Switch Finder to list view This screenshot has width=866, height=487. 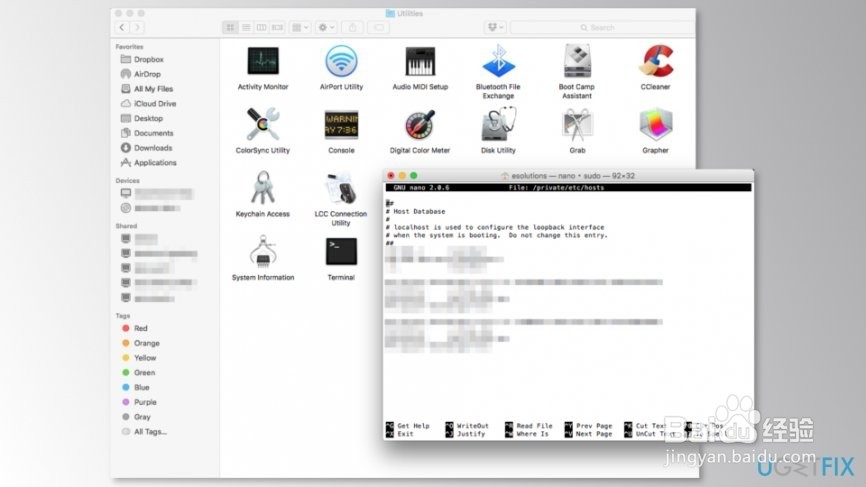[x=246, y=27]
